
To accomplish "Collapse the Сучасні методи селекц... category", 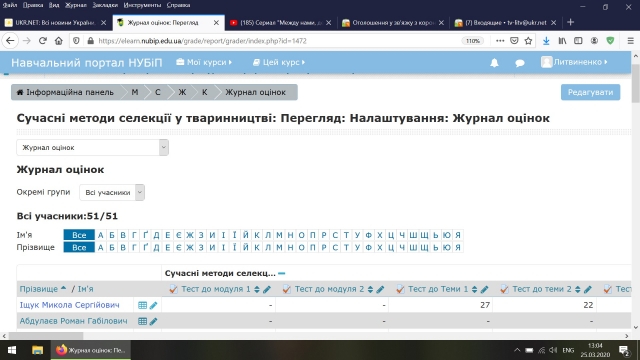I will pos(282,273).
